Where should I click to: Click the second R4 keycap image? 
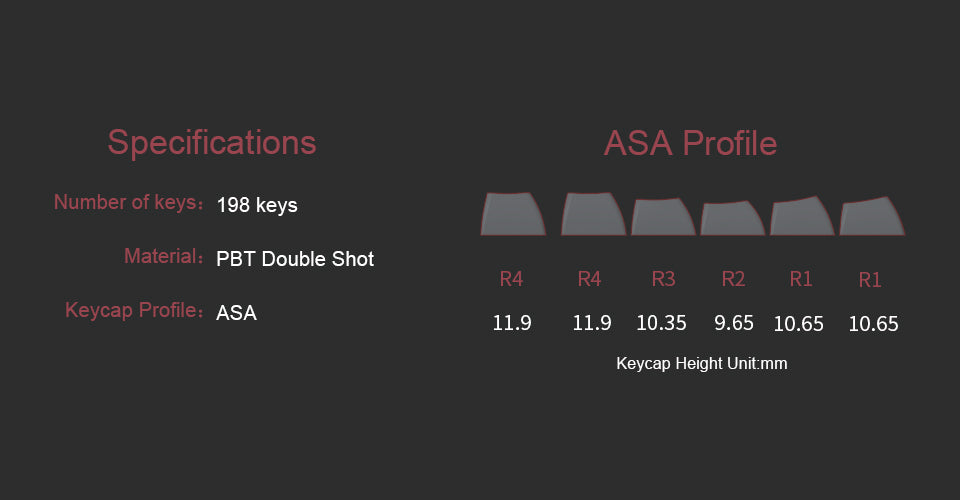[593, 213]
